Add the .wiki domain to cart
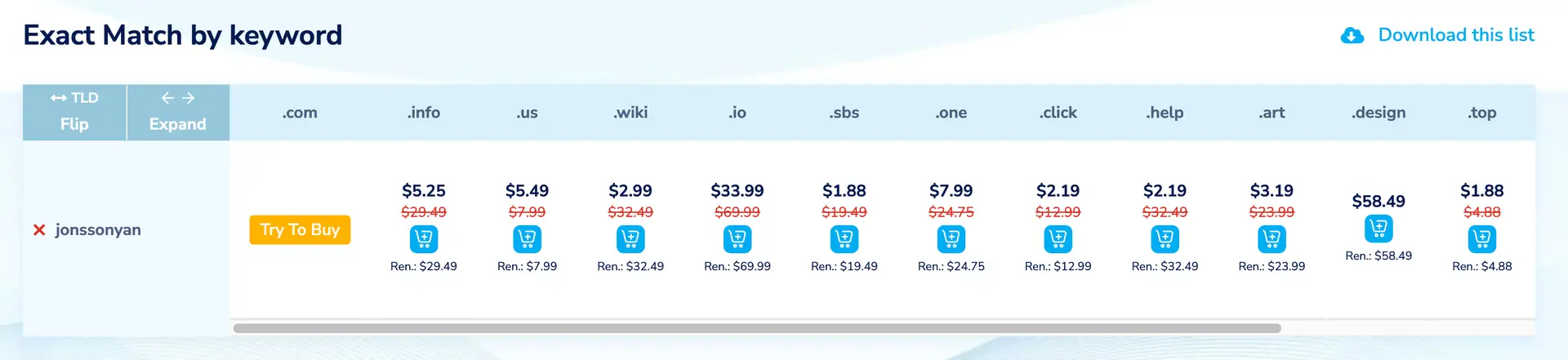Image resolution: width=1568 pixels, height=360 pixels. 630,239
